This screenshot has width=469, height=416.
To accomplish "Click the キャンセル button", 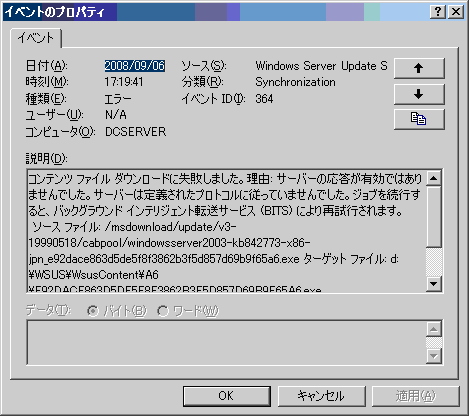I will pos(321,396).
